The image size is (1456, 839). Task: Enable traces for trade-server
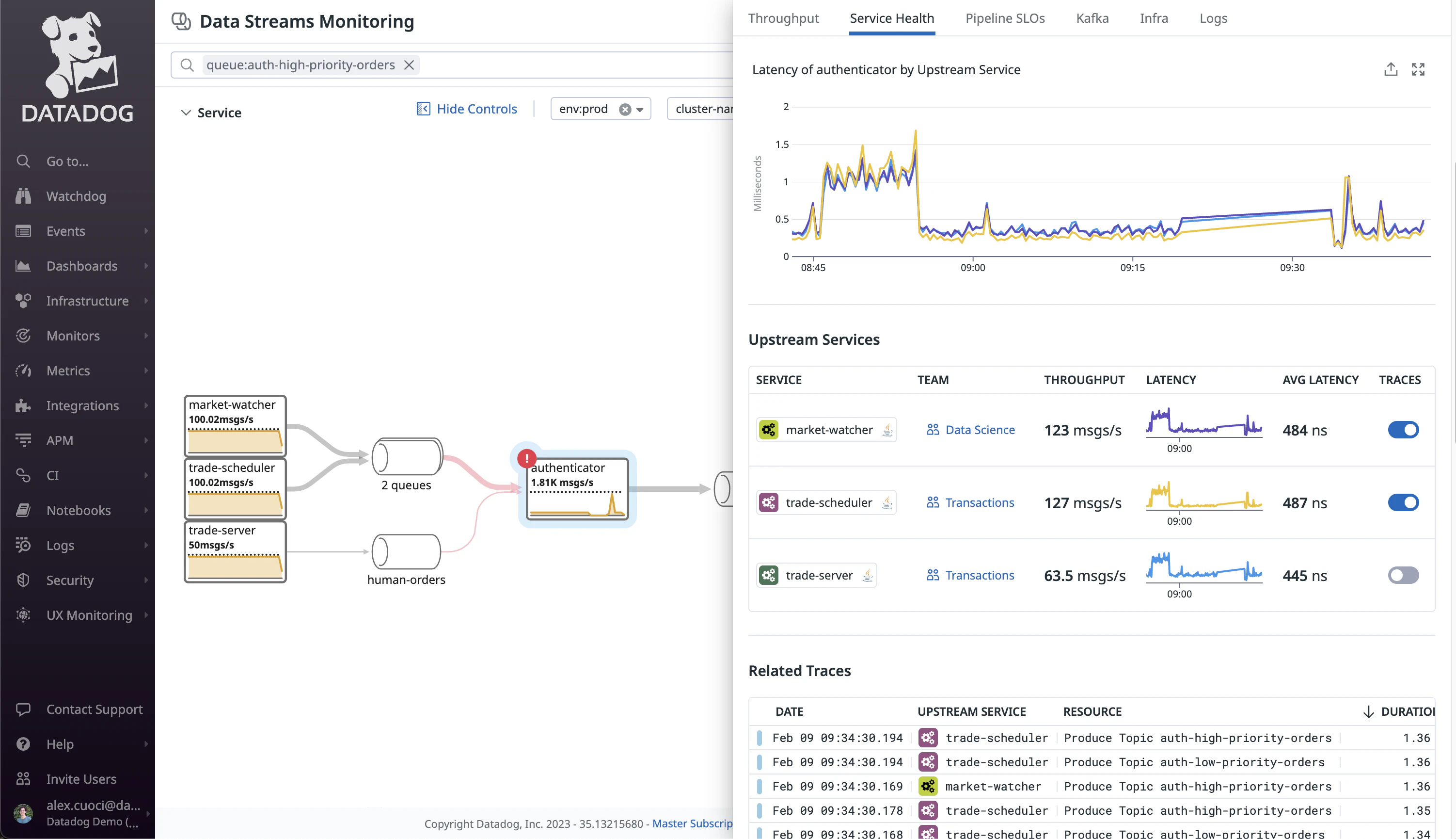click(x=1403, y=575)
